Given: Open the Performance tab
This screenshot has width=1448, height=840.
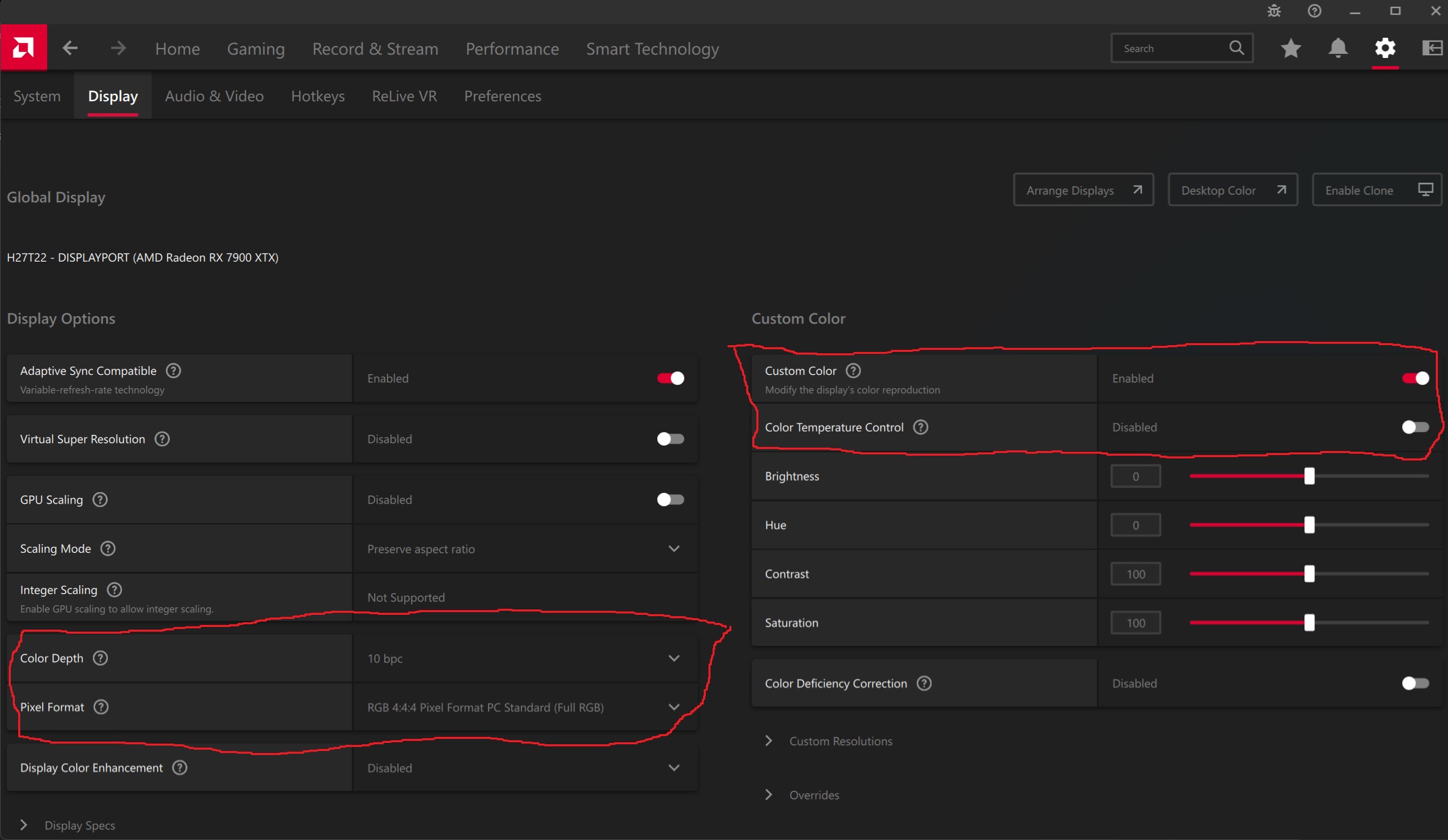Looking at the screenshot, I should [x=512, y=49].
